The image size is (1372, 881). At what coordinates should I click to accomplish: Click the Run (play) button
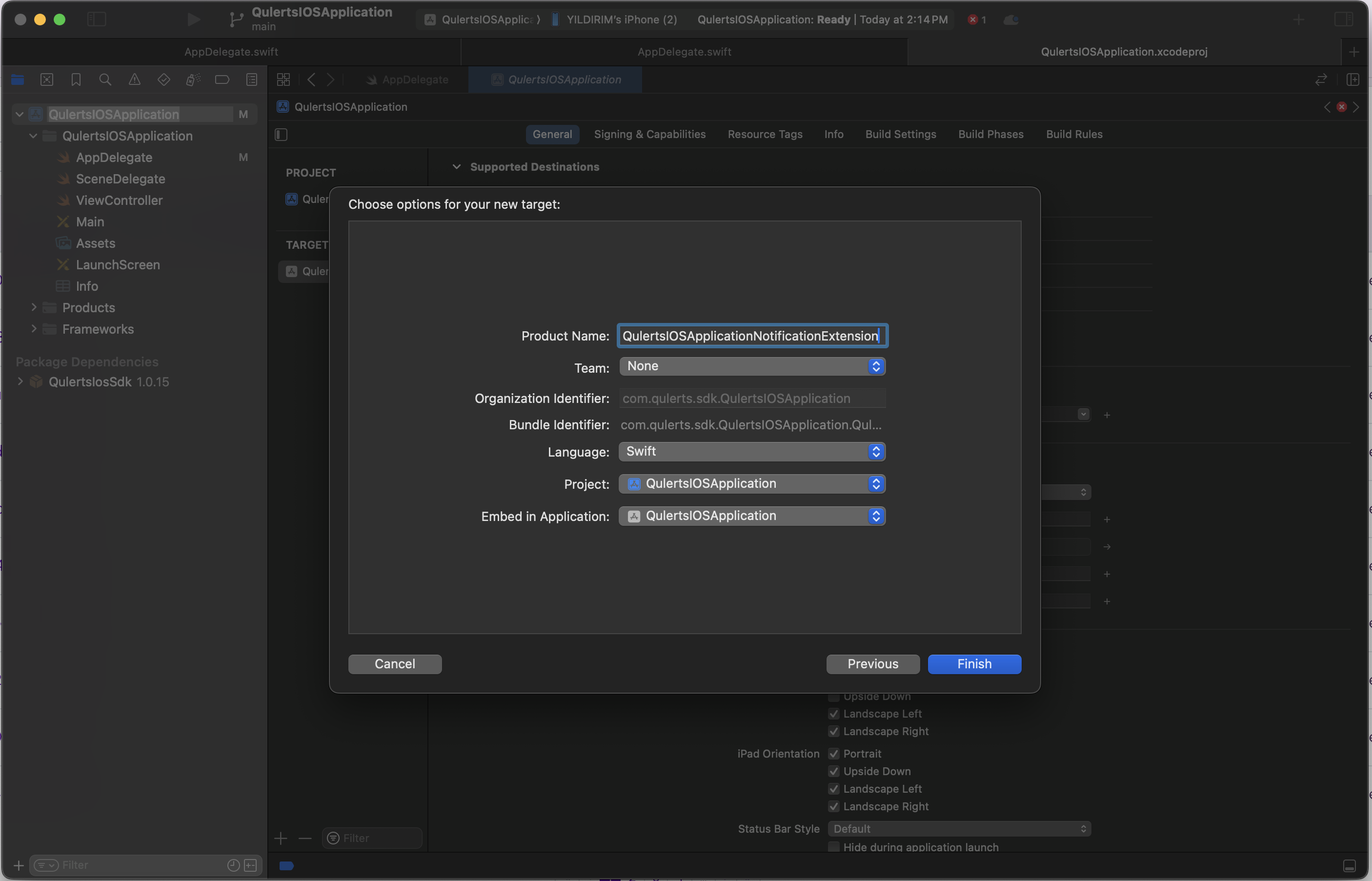(194, 20)
